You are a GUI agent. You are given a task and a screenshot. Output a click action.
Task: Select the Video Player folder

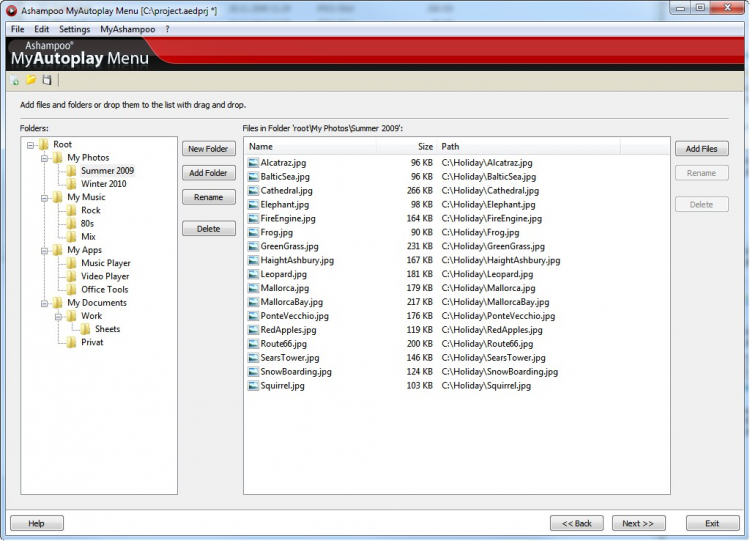point(105,276)
